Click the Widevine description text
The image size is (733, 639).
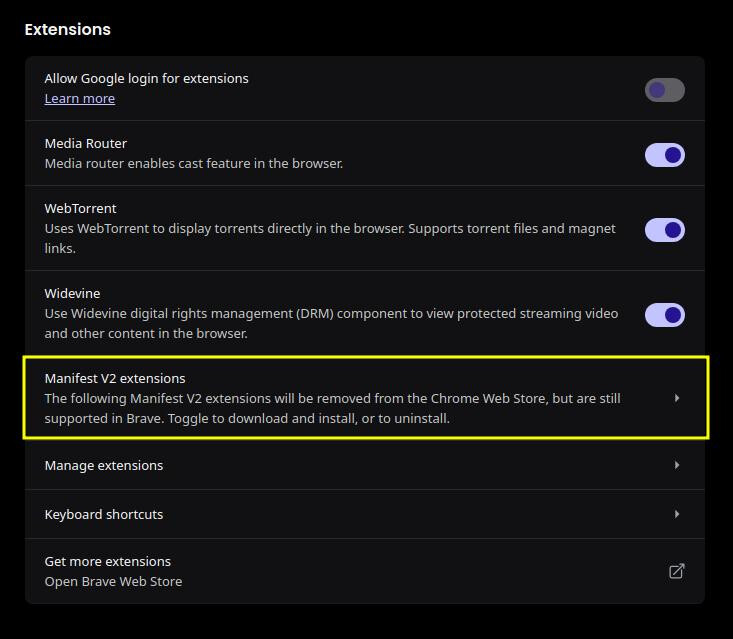[x=331, y=323]
